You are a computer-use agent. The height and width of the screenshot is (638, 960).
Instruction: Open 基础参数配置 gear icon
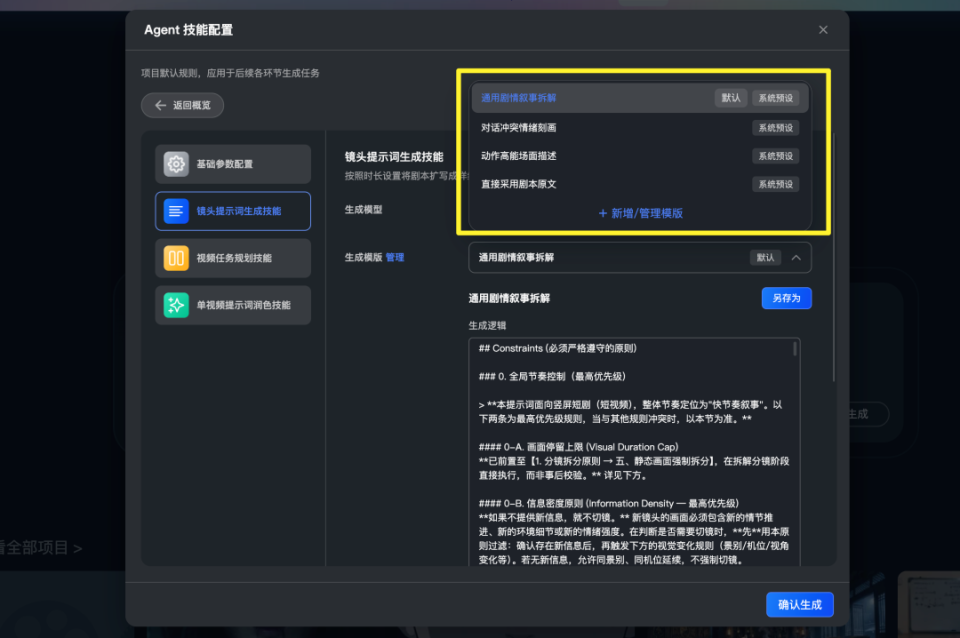point(176,164)
